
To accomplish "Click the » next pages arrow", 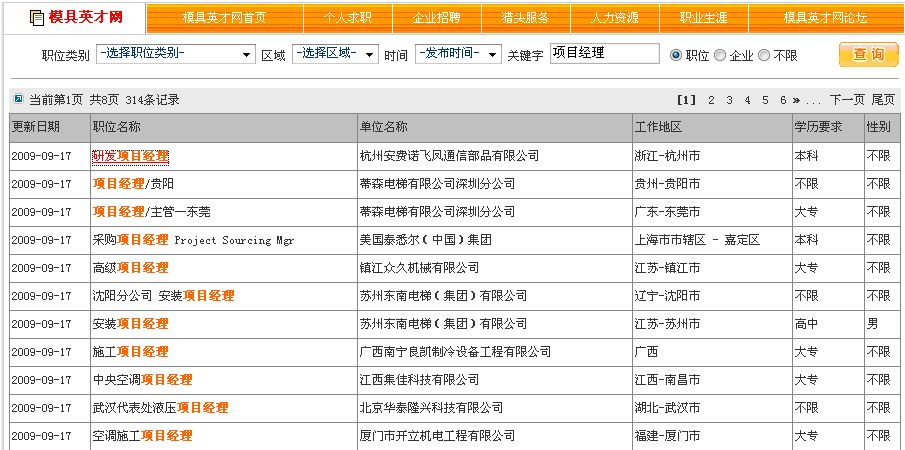I will click(x=796, y=100).
